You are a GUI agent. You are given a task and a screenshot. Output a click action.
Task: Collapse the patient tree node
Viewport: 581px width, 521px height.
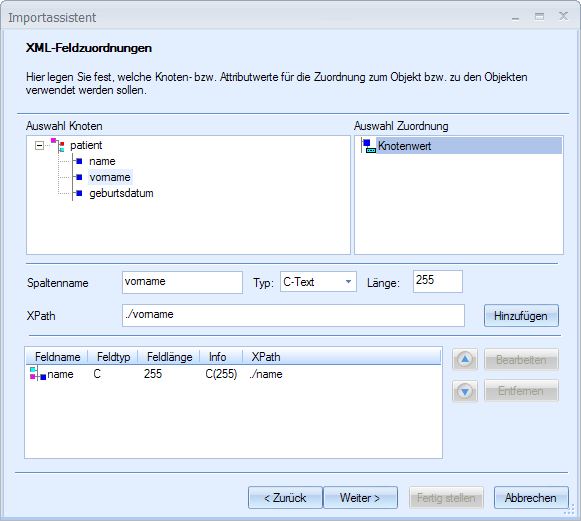click(39, 145)
